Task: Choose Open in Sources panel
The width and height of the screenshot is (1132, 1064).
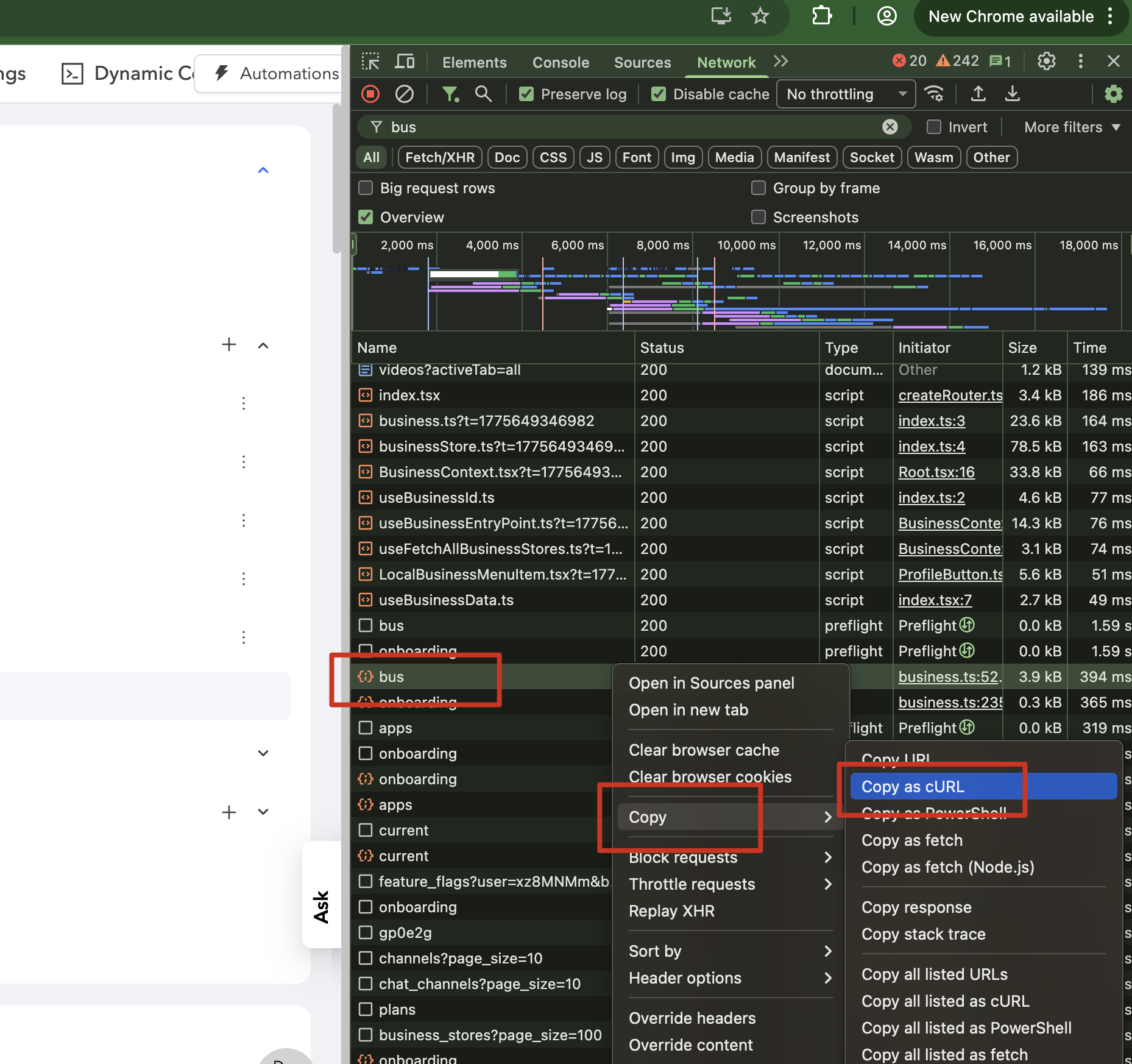Action: click(x=730, y=683)
